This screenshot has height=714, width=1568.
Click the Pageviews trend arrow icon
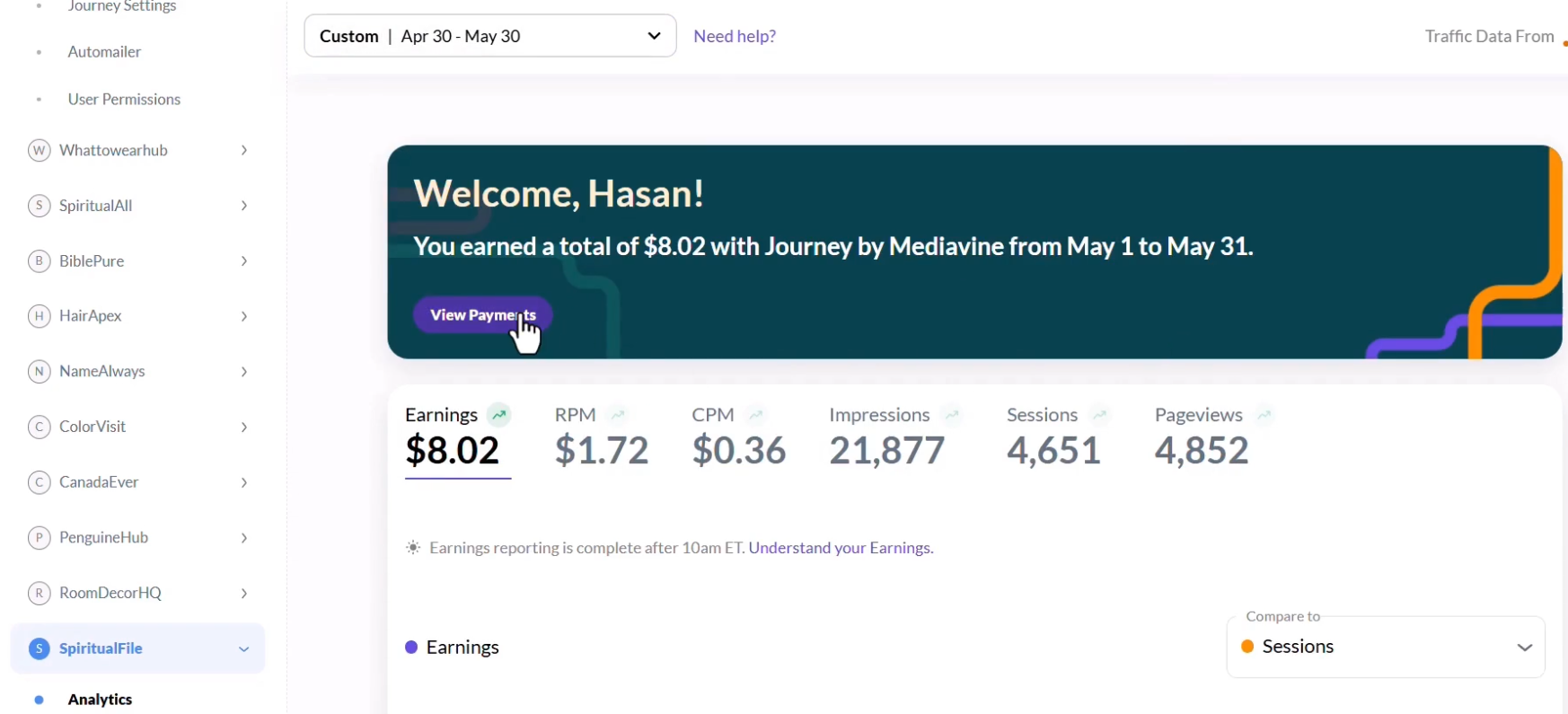tap(1264, 415)
